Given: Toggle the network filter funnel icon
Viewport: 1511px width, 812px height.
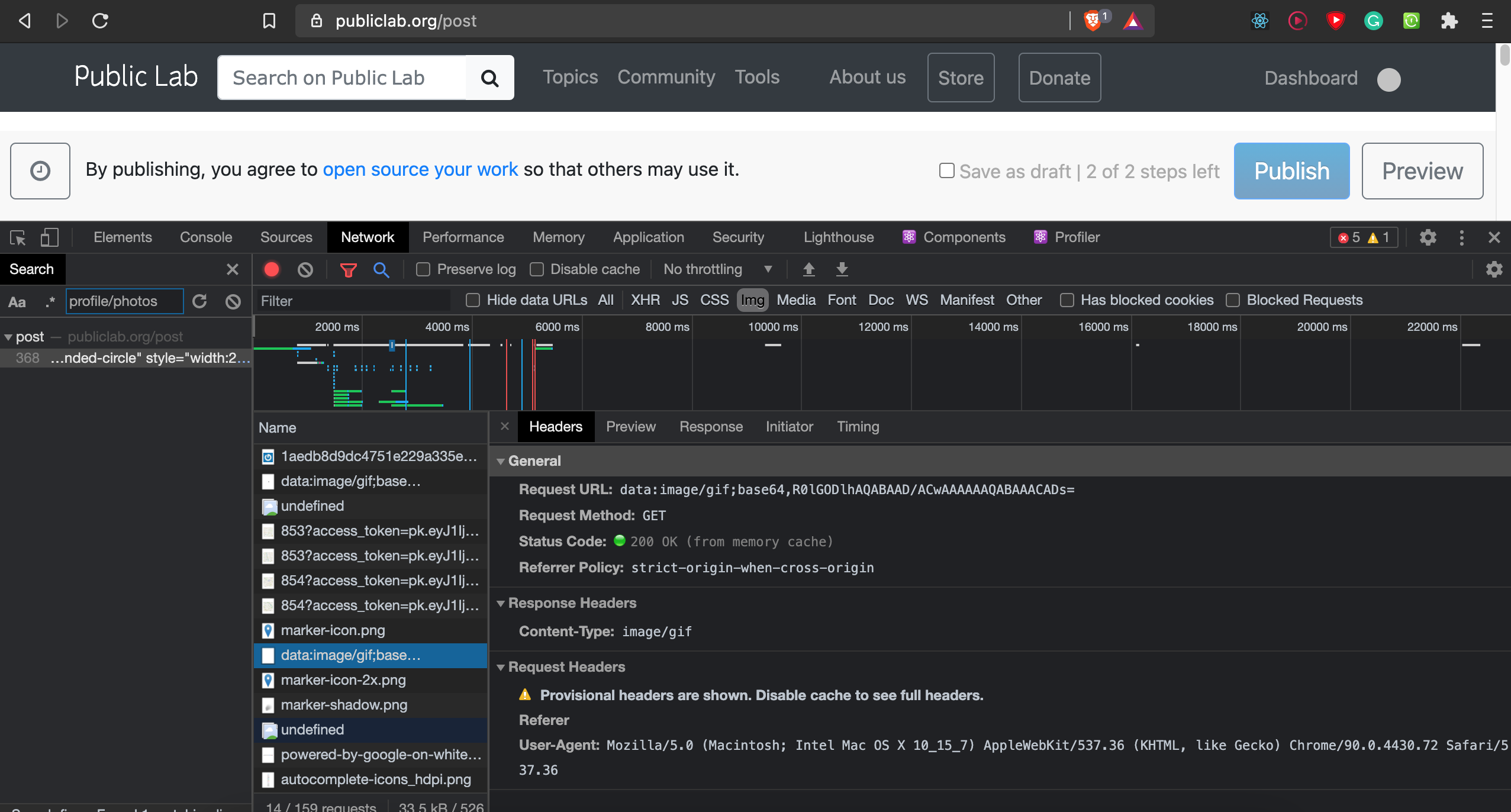Looking at the screenshot, I should [x=348, y=270].
